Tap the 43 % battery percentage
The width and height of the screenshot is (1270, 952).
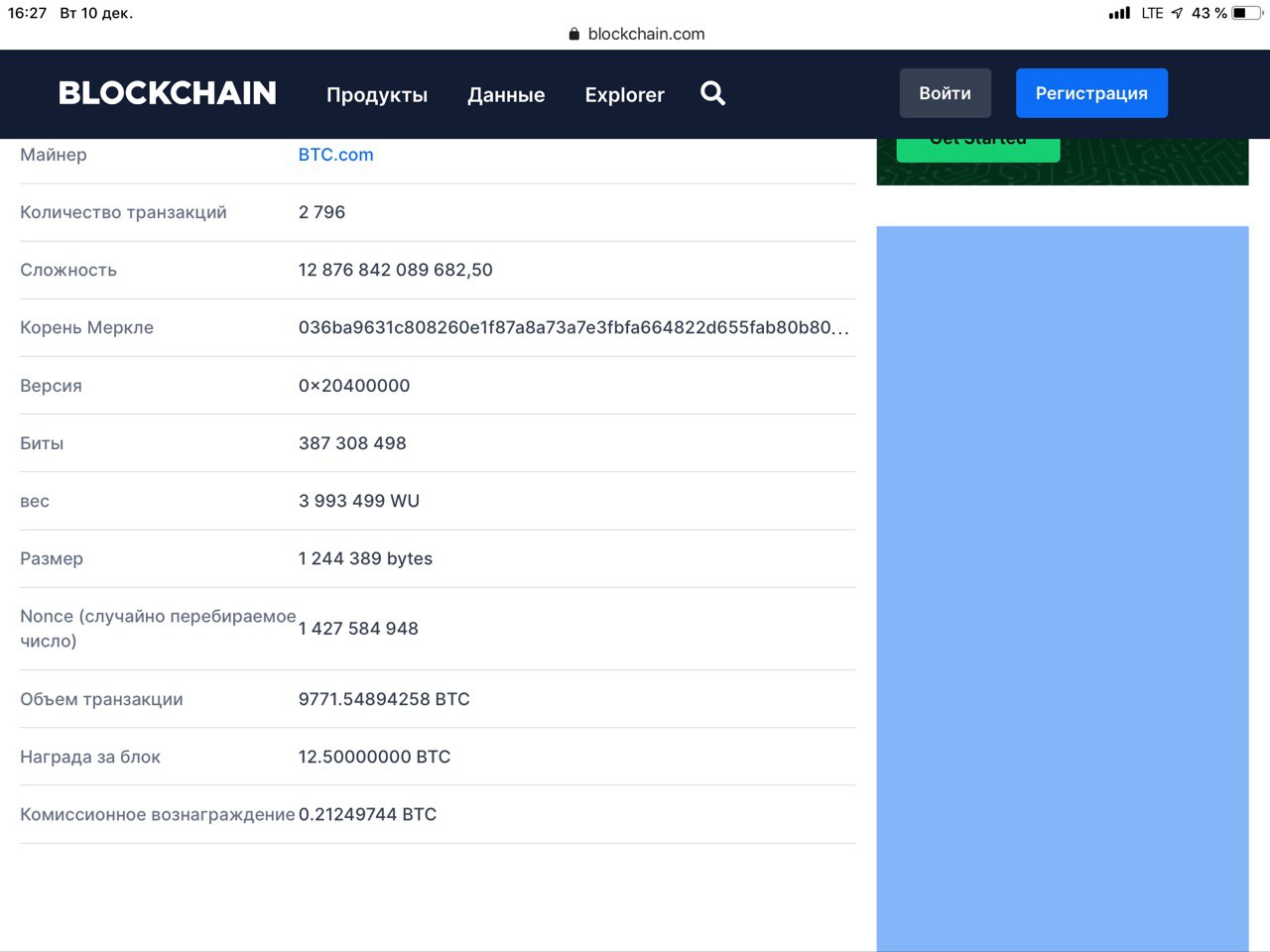1208,13
